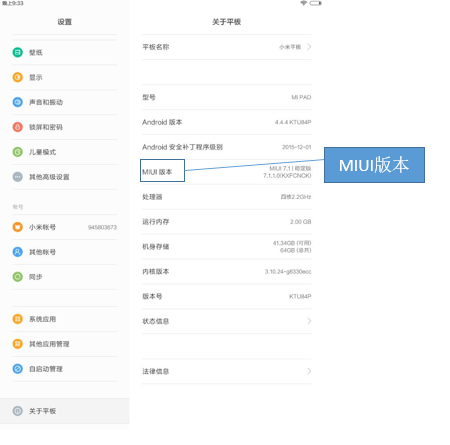Open the red lock screen and password icon

[x=18, y=127]
